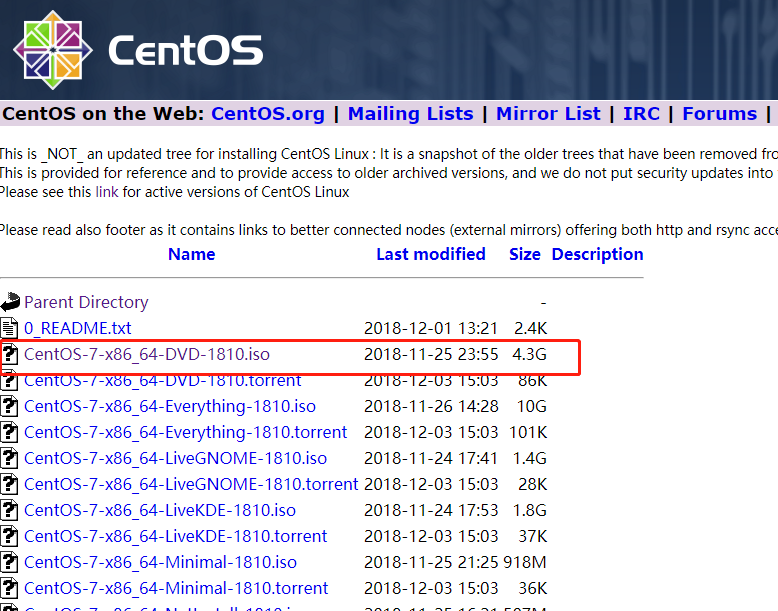Click the file icon beside LiveGNOME-1810.iso

[x=9, y=458]
